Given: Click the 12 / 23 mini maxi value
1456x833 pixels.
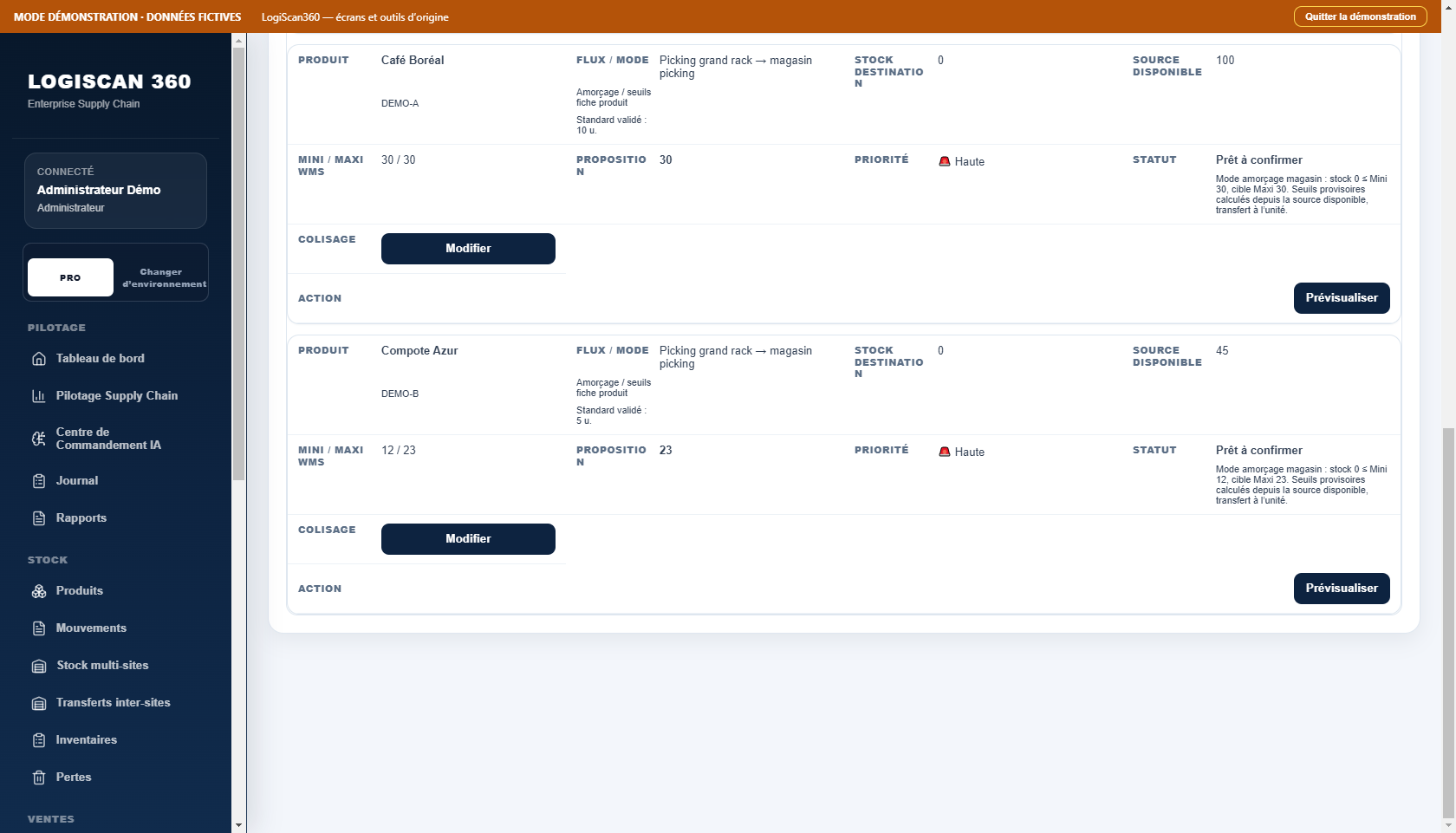Looking at the screenshot, I should point(399,450).
